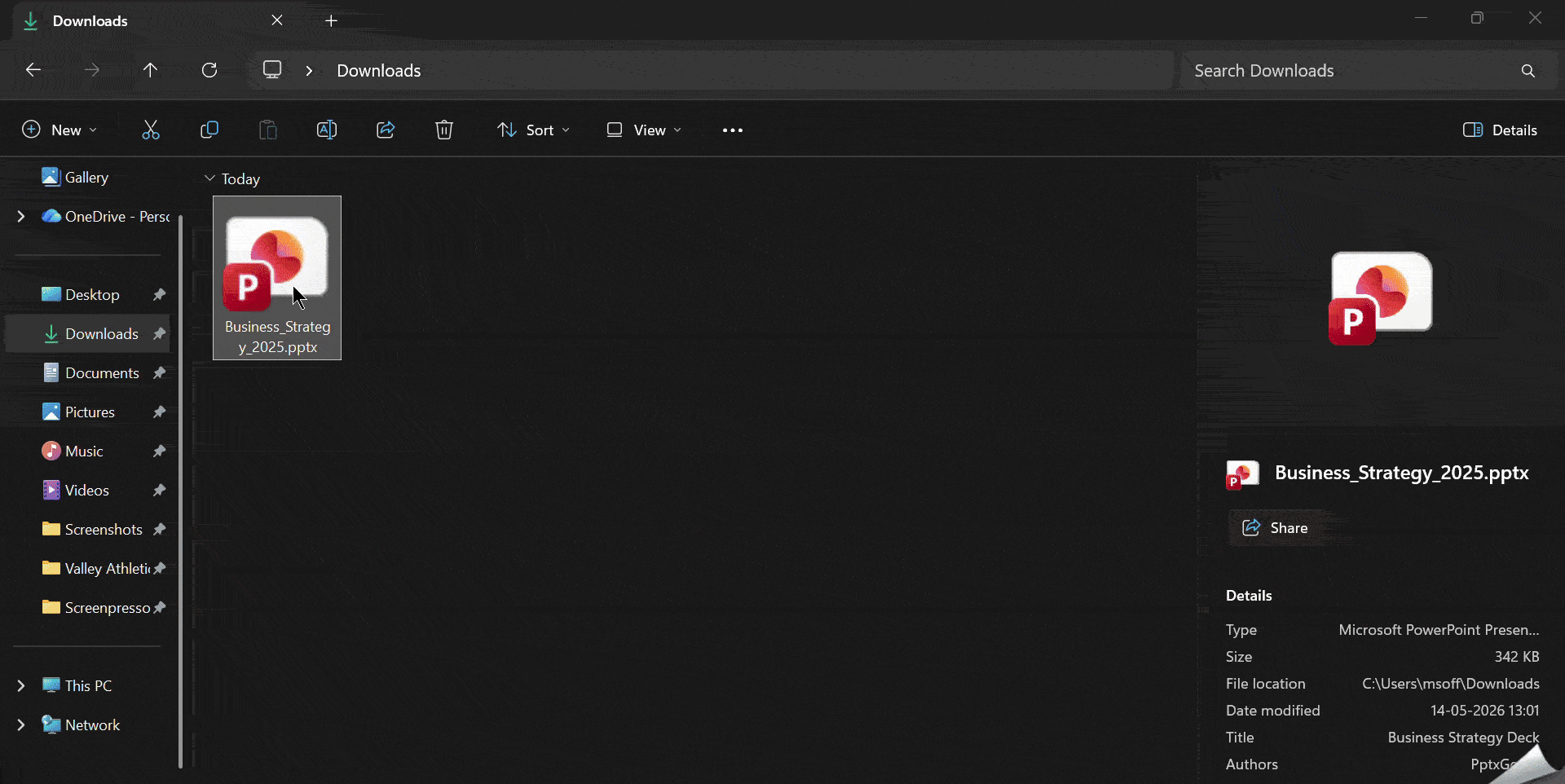Expand the Network tree node
Screen dimensions: 1565x784
coord(21,725)
